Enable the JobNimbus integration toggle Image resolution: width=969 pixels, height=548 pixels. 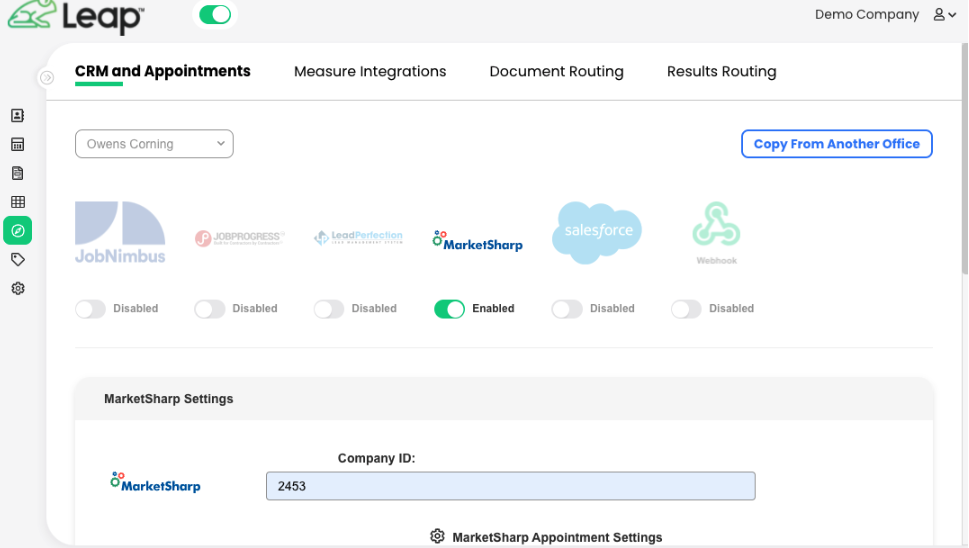point(90,308)
